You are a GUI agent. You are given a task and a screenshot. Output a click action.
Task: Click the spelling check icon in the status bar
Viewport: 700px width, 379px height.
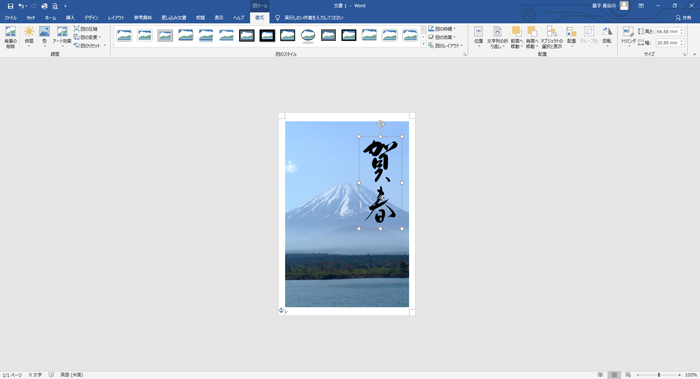click(51, 375)
